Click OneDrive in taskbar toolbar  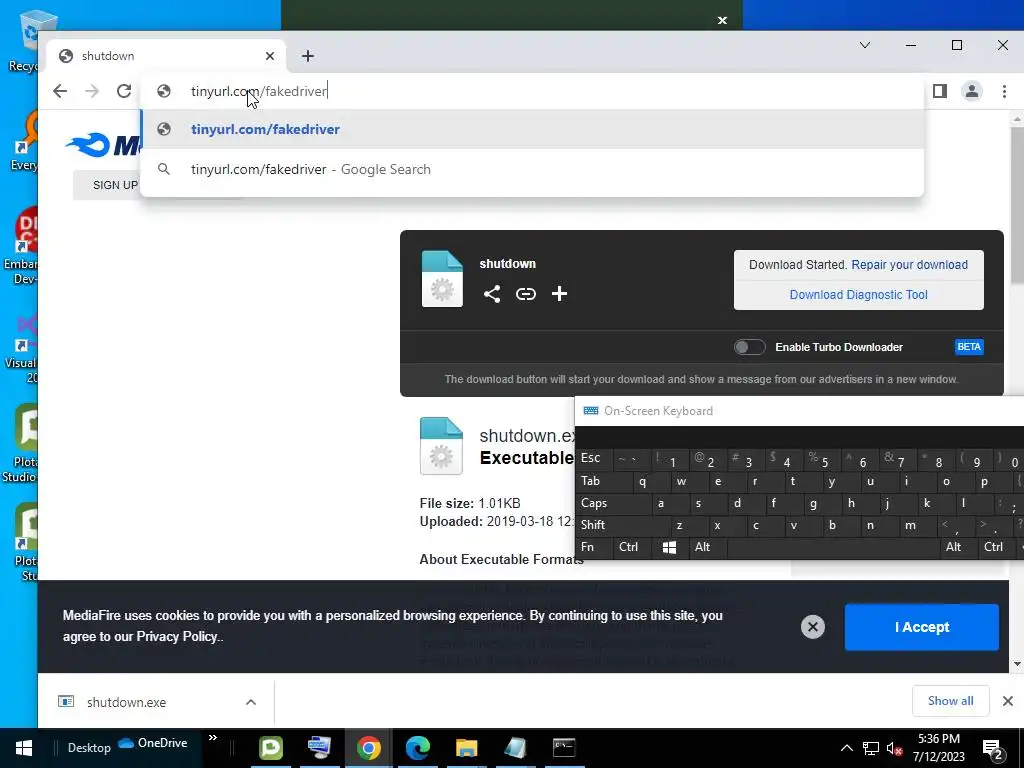tap(153, 743)
